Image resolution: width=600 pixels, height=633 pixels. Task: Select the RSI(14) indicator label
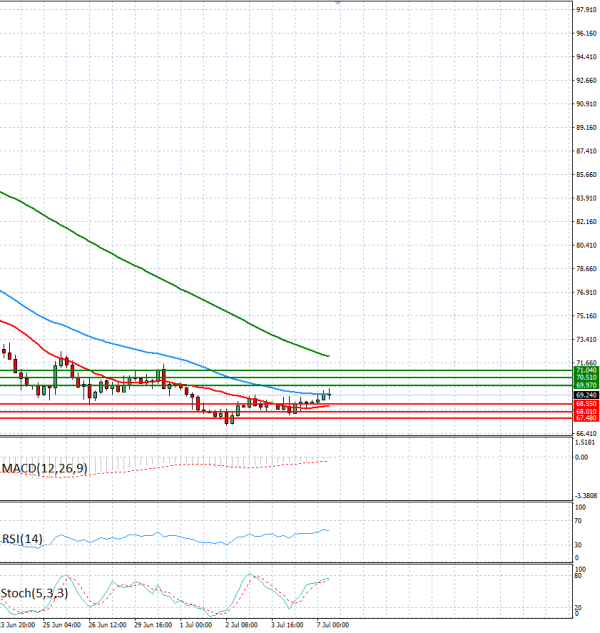tap(22, 539)
